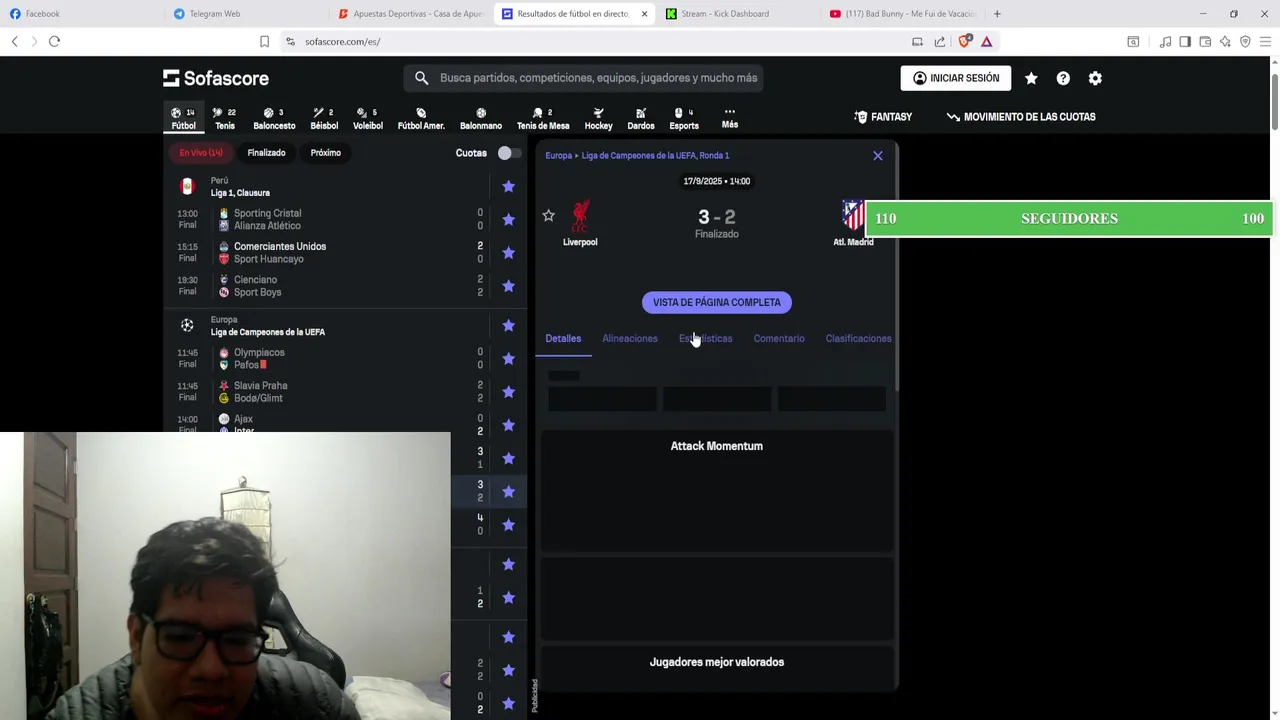Toggle the browser sidebar panel icon

pyautogui.click(x=1185, y=41)
